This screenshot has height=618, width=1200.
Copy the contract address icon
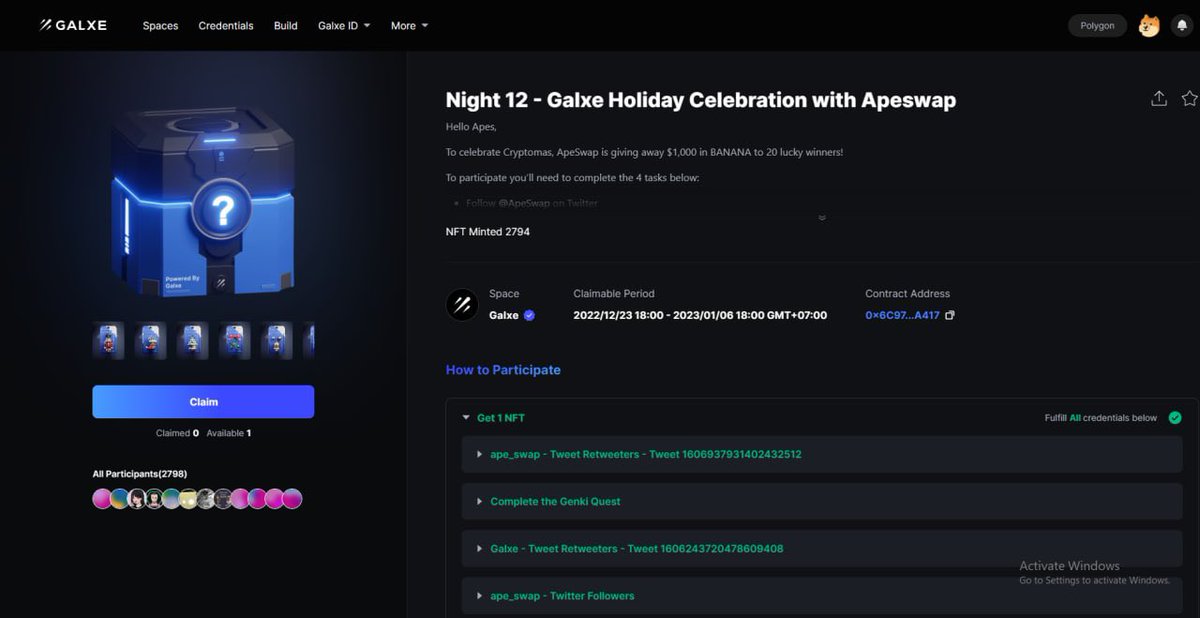click(x=950, y=315)
